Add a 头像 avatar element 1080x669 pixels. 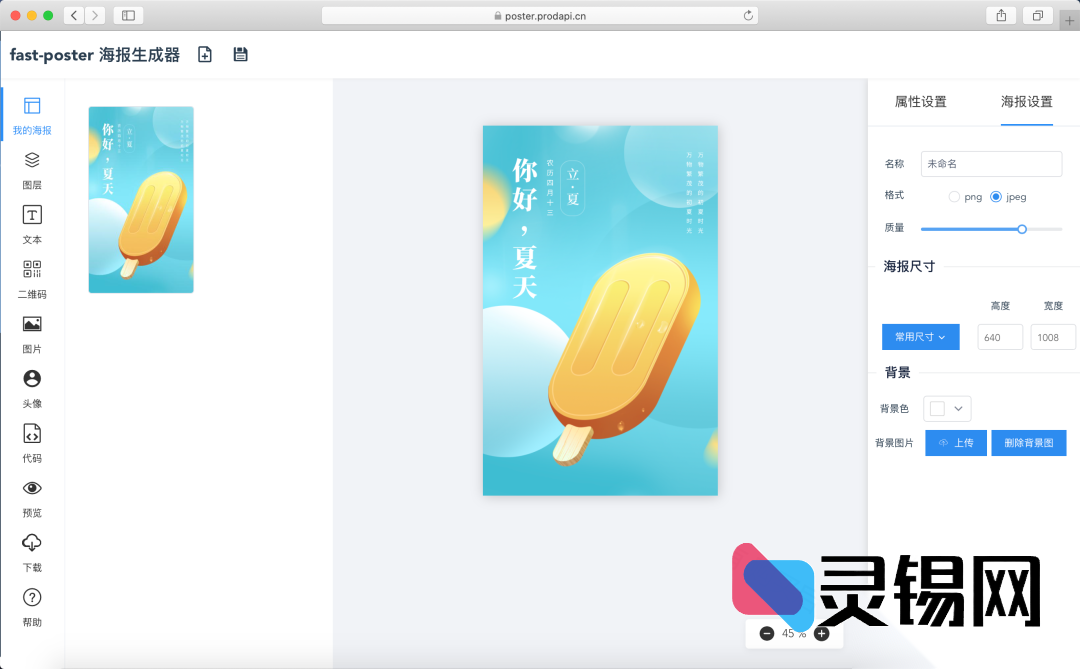pyautogui.click(x=32, y=379)
